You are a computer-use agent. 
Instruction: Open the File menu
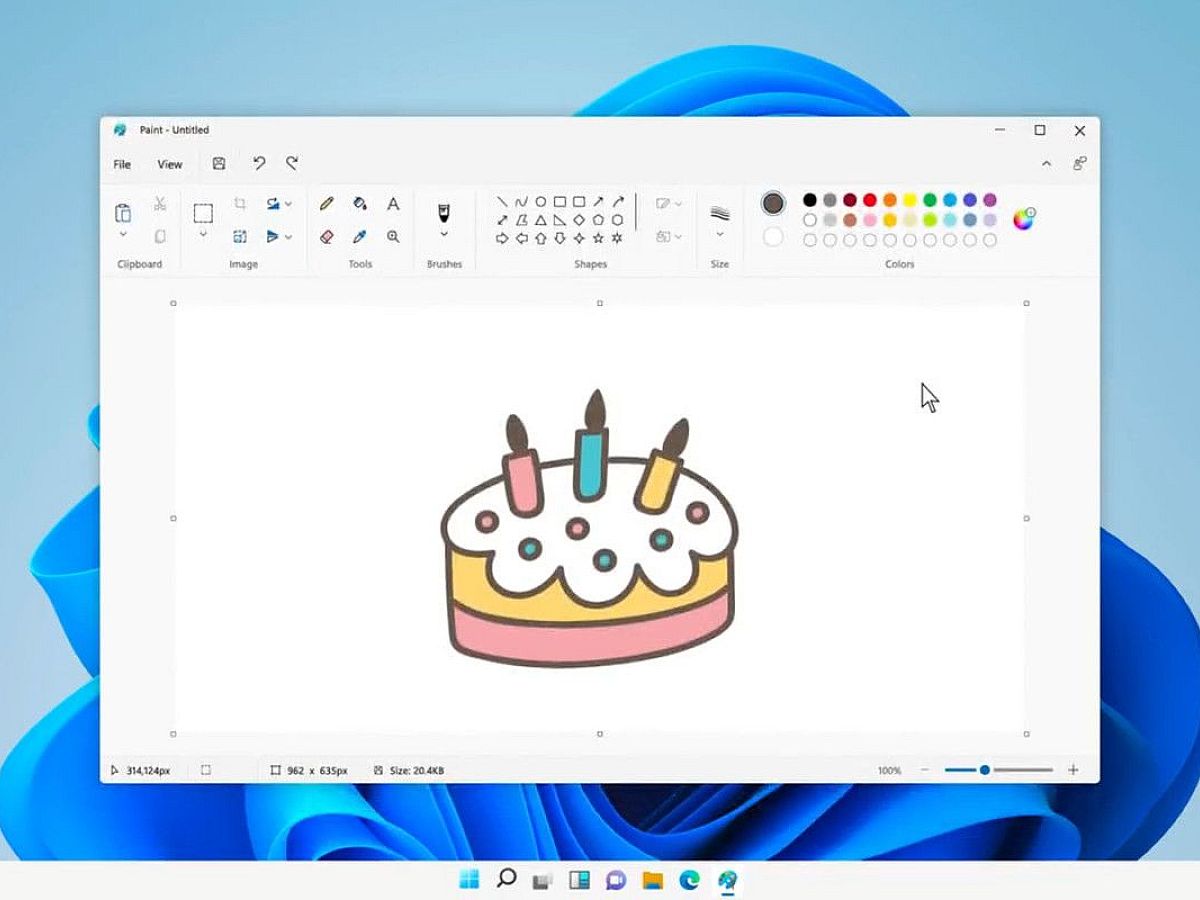pos(122,164)
